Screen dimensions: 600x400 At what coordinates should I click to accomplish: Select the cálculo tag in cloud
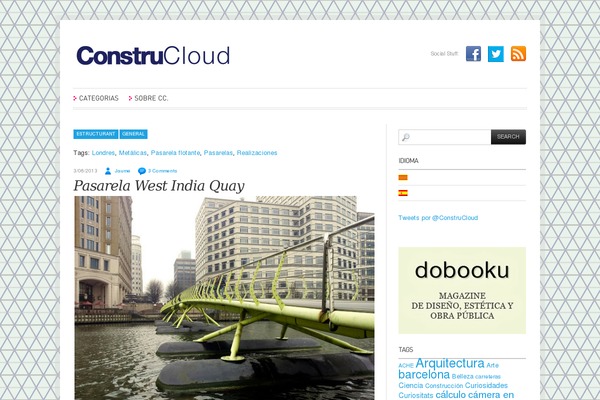click(451, 395)
